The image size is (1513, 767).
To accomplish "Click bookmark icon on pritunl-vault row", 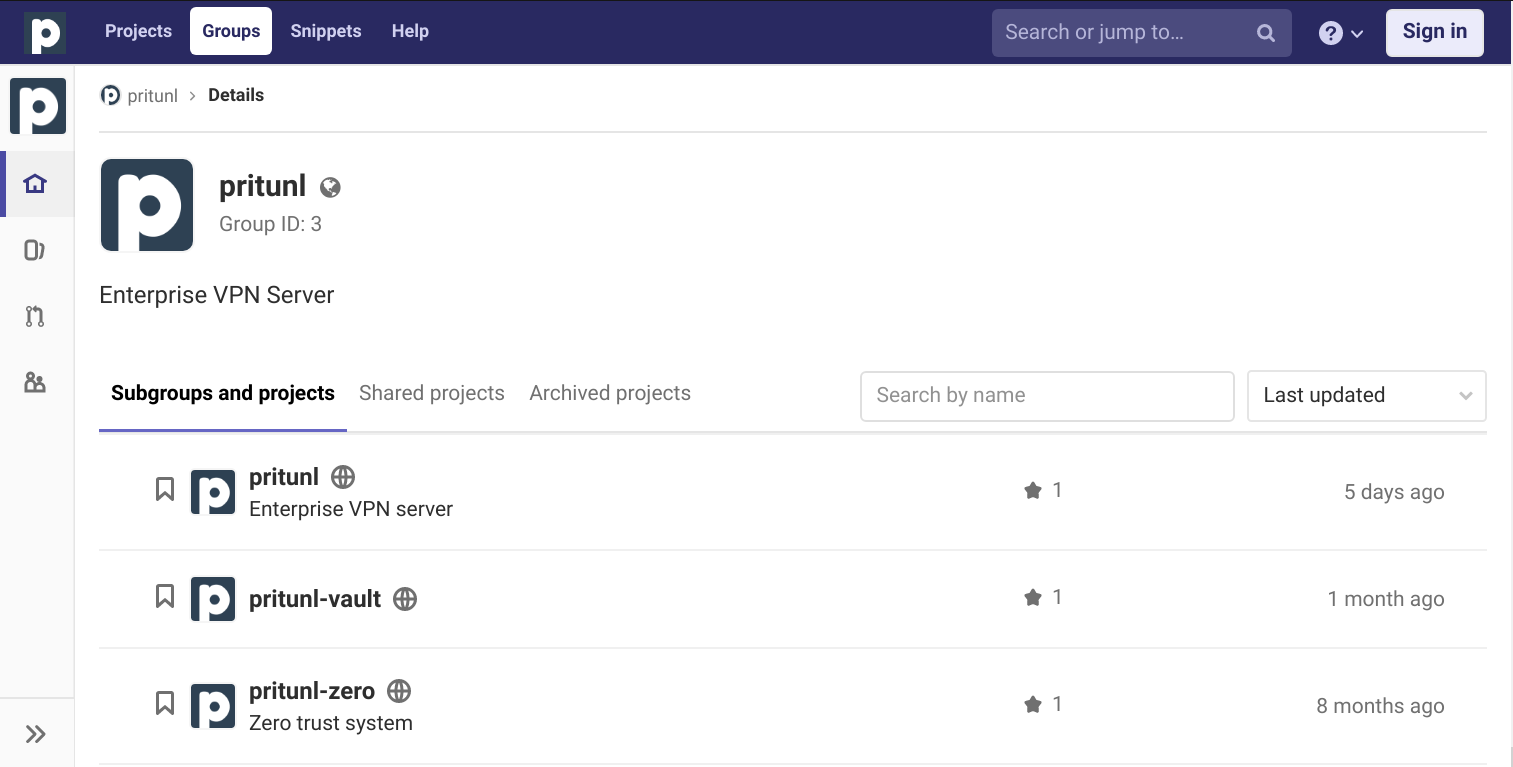I will pyautogui.click(x=165, y=597).
